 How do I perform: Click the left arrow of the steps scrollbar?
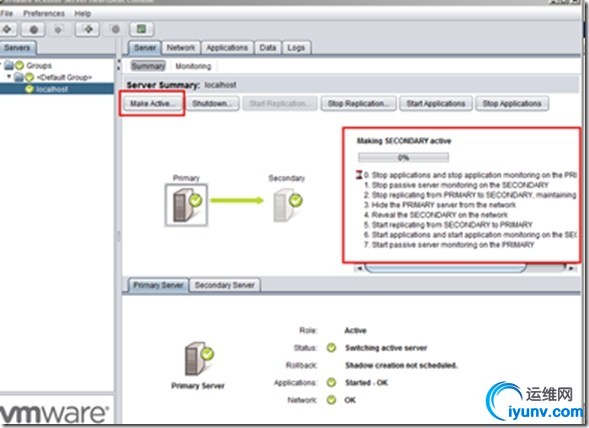(x=359, y=268)
